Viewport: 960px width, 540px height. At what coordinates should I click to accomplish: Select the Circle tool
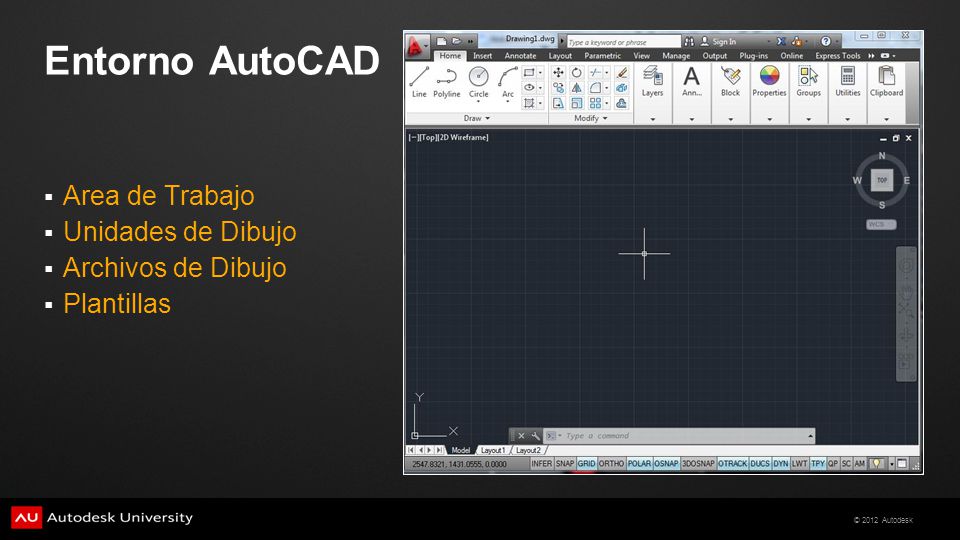[x=478, y=82]
